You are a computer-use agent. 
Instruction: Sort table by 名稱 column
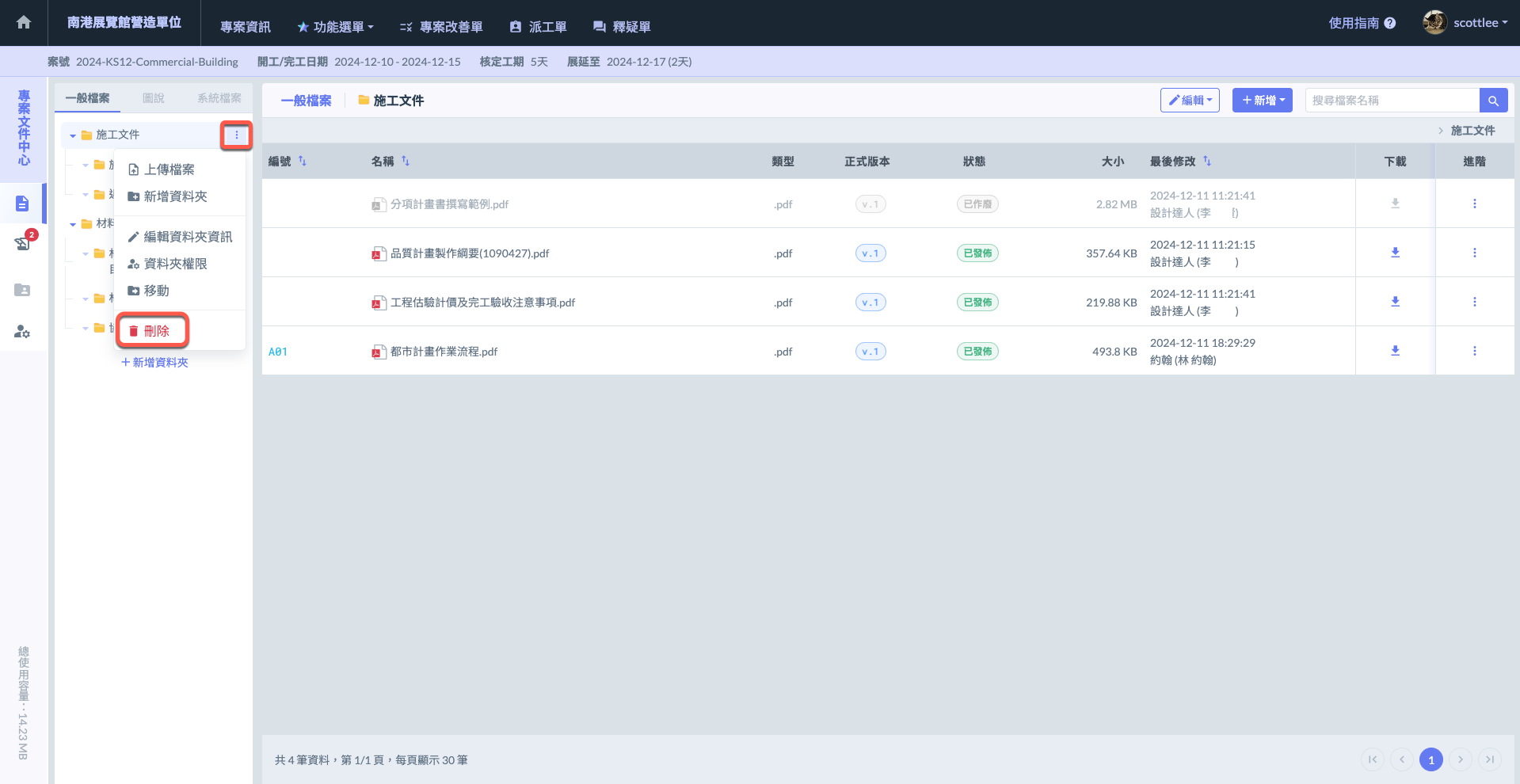pyautogui.click(x=406, y=162)
